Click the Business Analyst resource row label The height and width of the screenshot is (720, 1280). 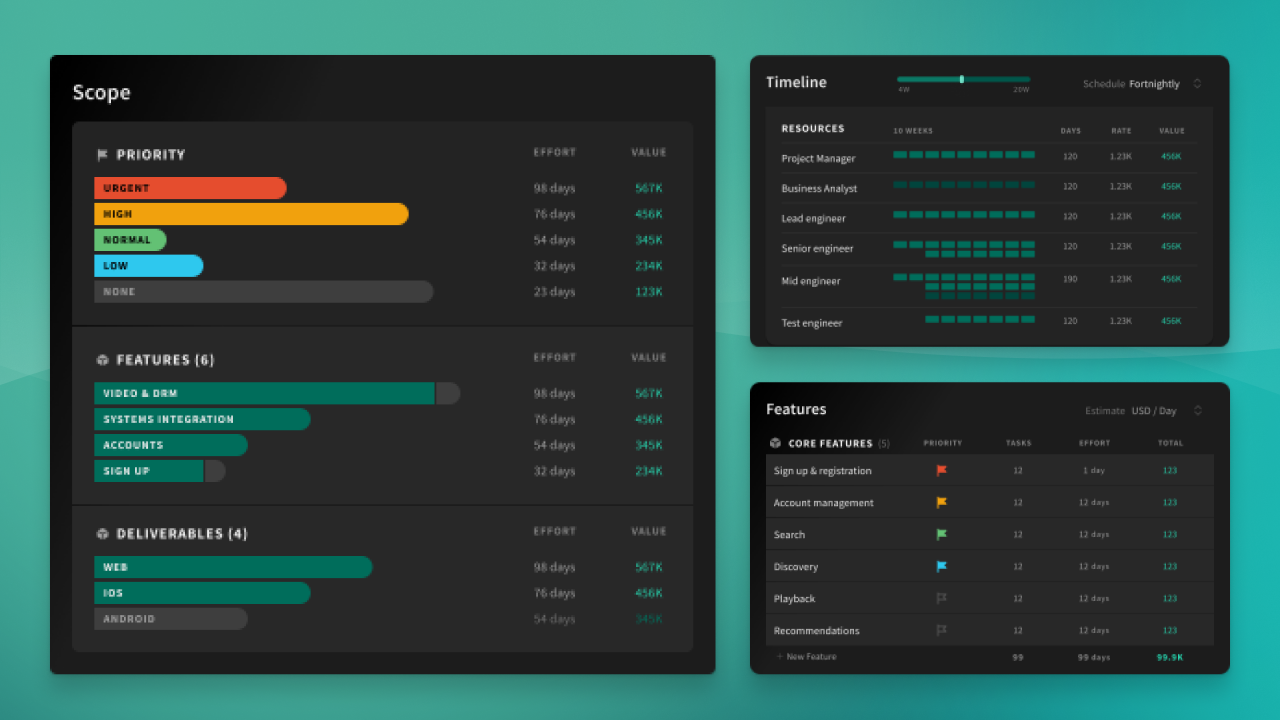click(x=819, y=188)
